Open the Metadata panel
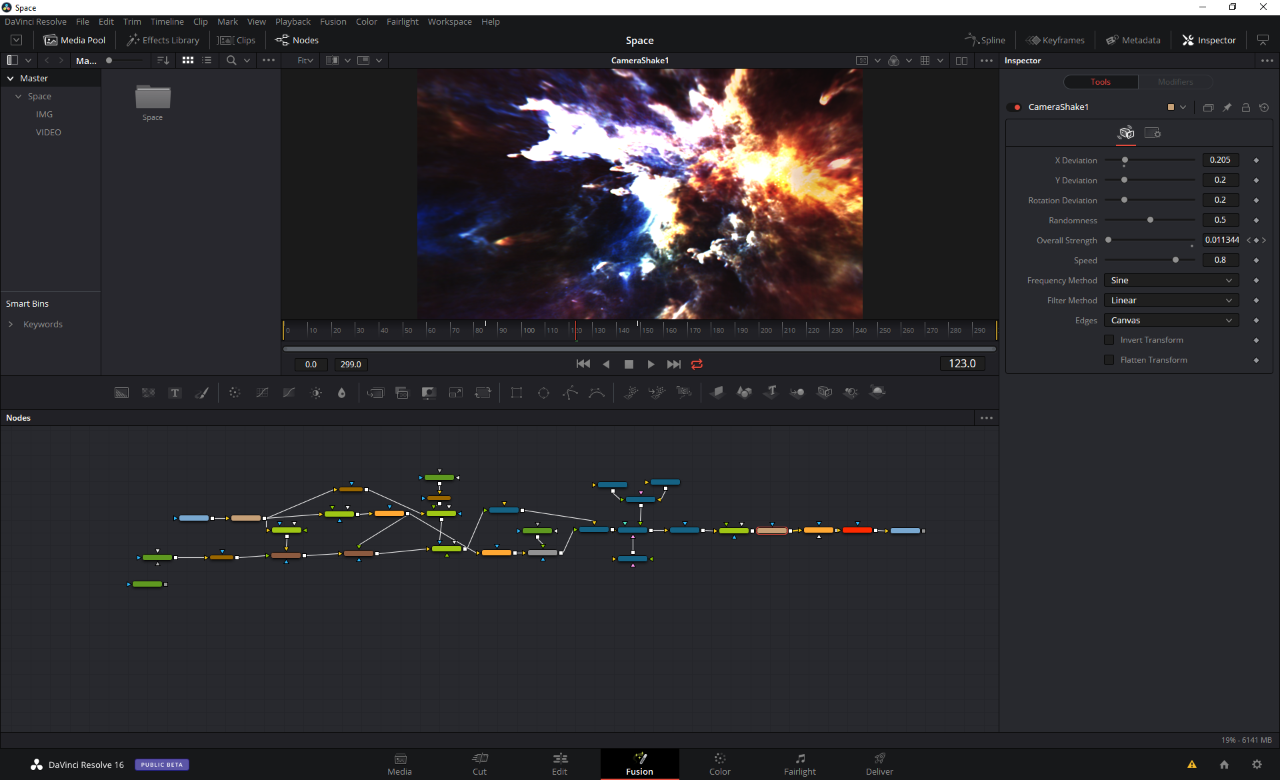The width and height of the screenshot is (1280, 780). (x=1133, y=40)
